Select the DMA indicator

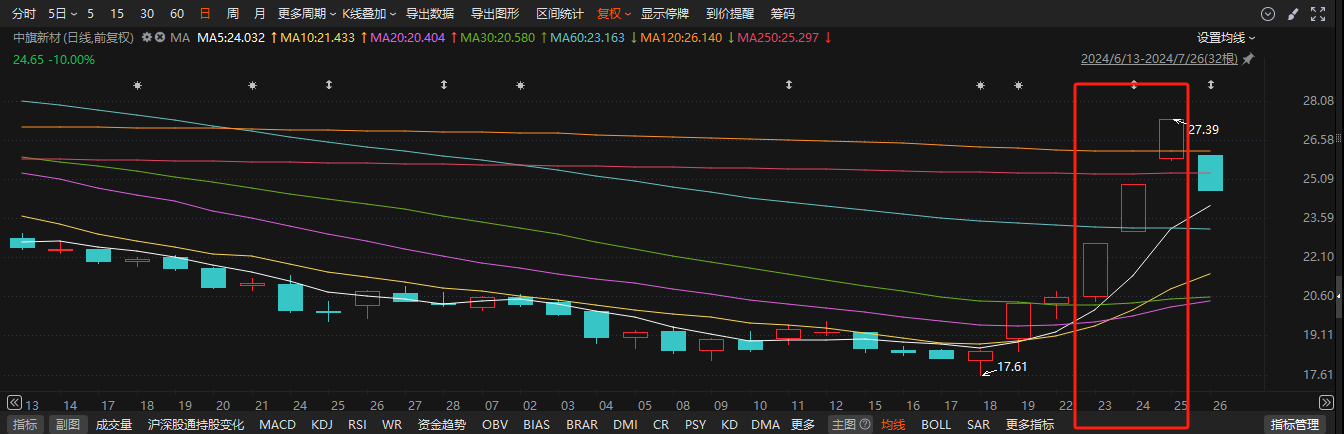[765, 424]
